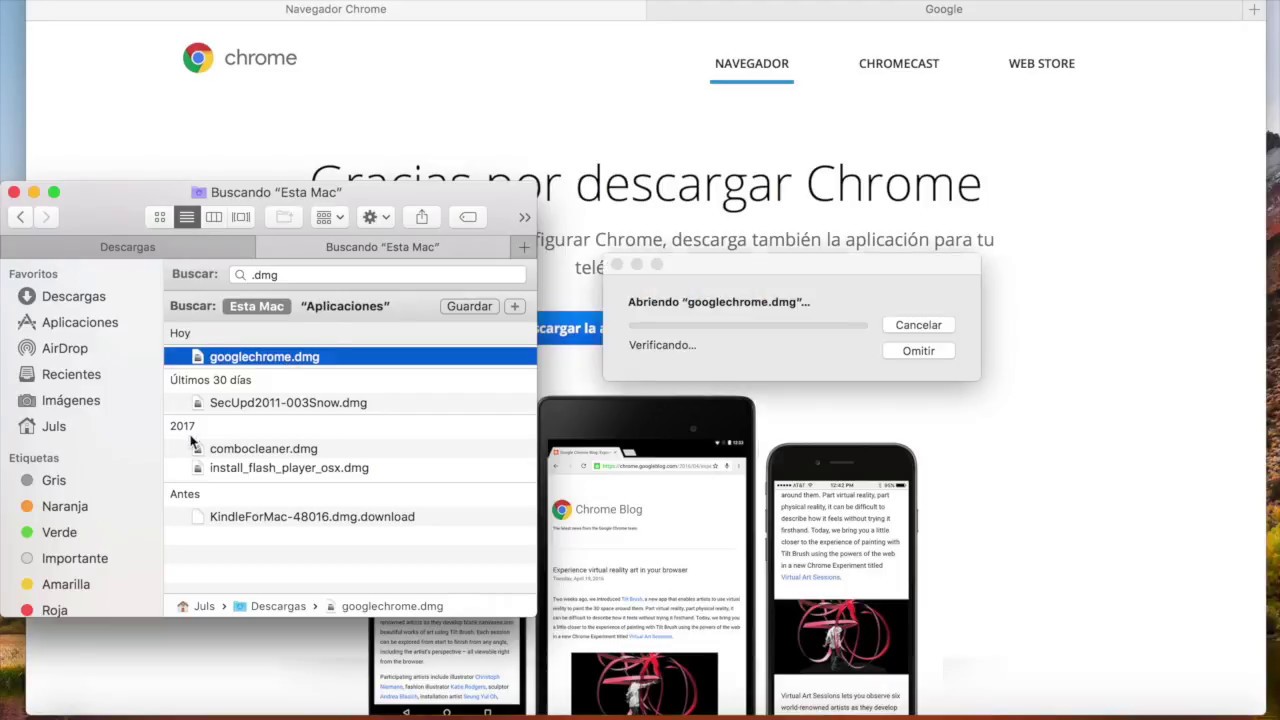Click Omitir to skip verification
The image size is (1280, 720).
pos(918,351)
